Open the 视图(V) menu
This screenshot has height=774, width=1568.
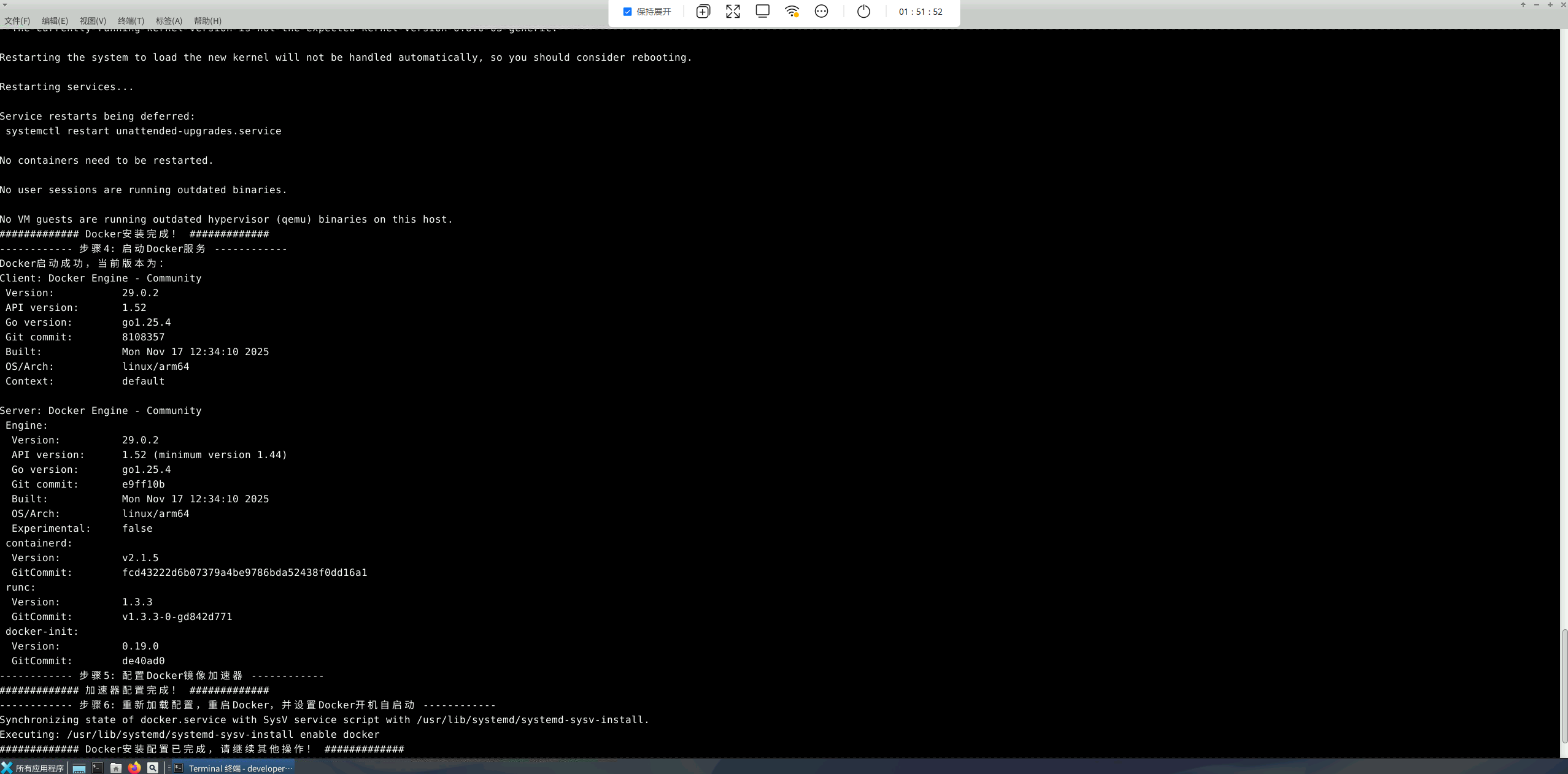[x=93, y=21]
